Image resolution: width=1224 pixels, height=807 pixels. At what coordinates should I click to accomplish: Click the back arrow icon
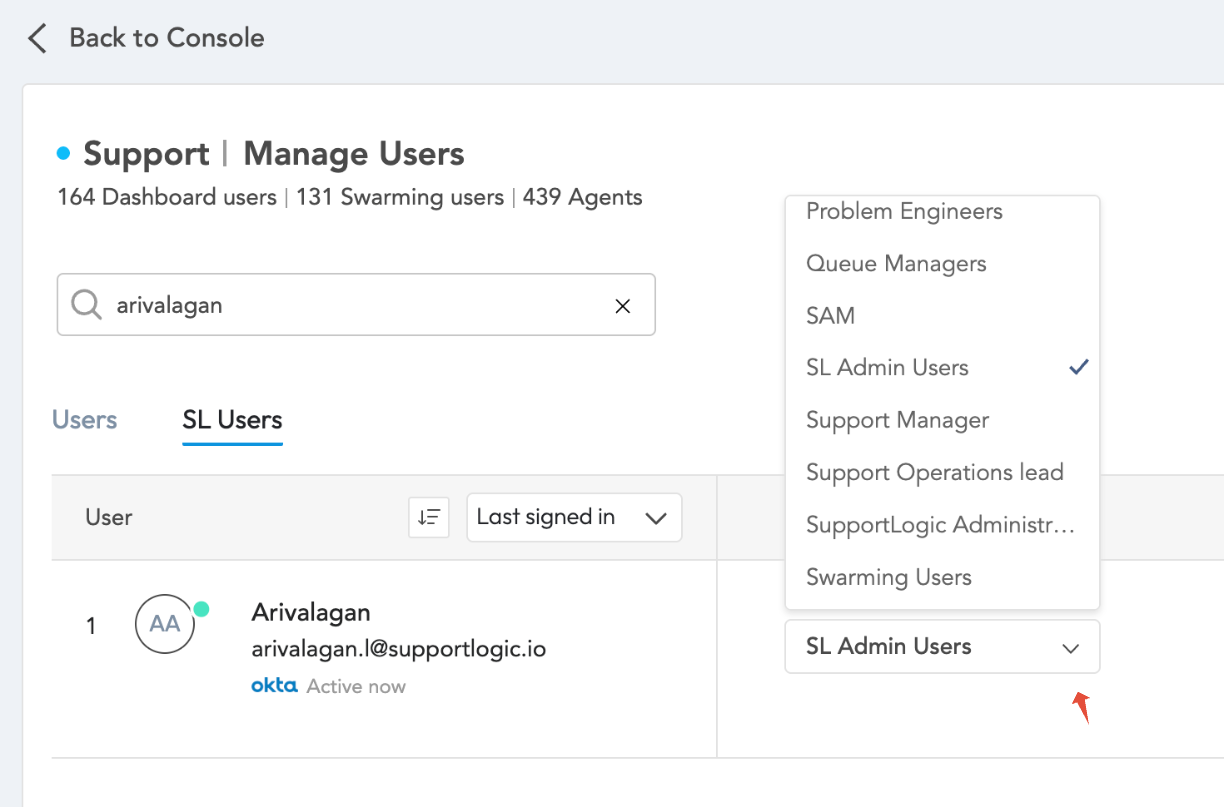click(x=37, y=39)
